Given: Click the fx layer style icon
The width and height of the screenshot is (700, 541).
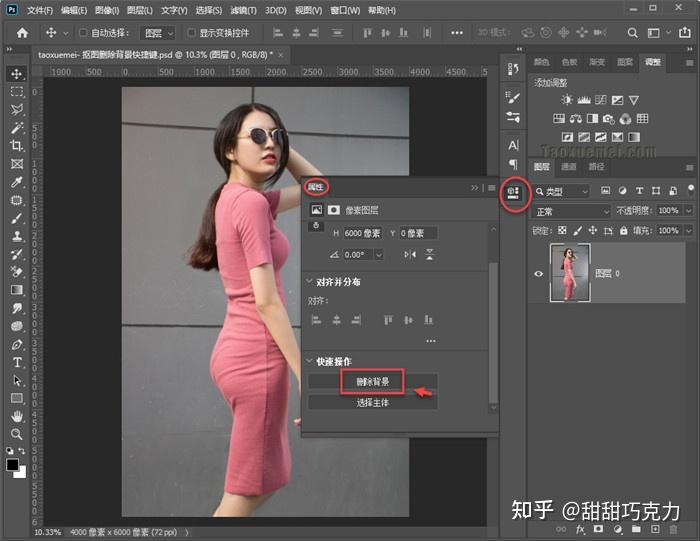Looking at the screenshot, I should pos(580,529).
